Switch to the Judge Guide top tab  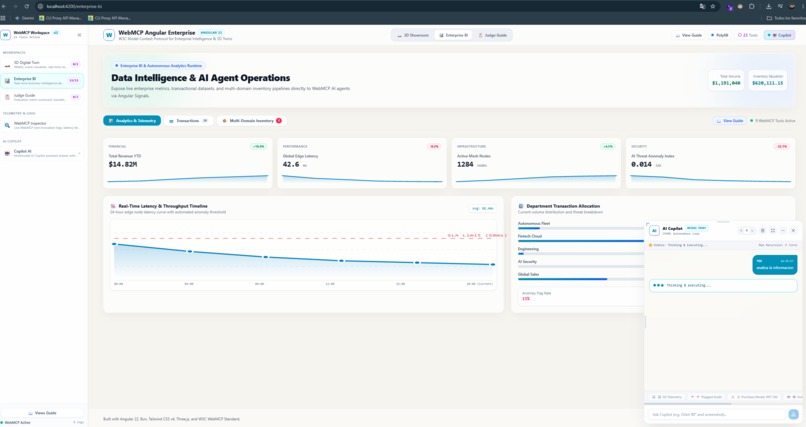pos(493,35)
